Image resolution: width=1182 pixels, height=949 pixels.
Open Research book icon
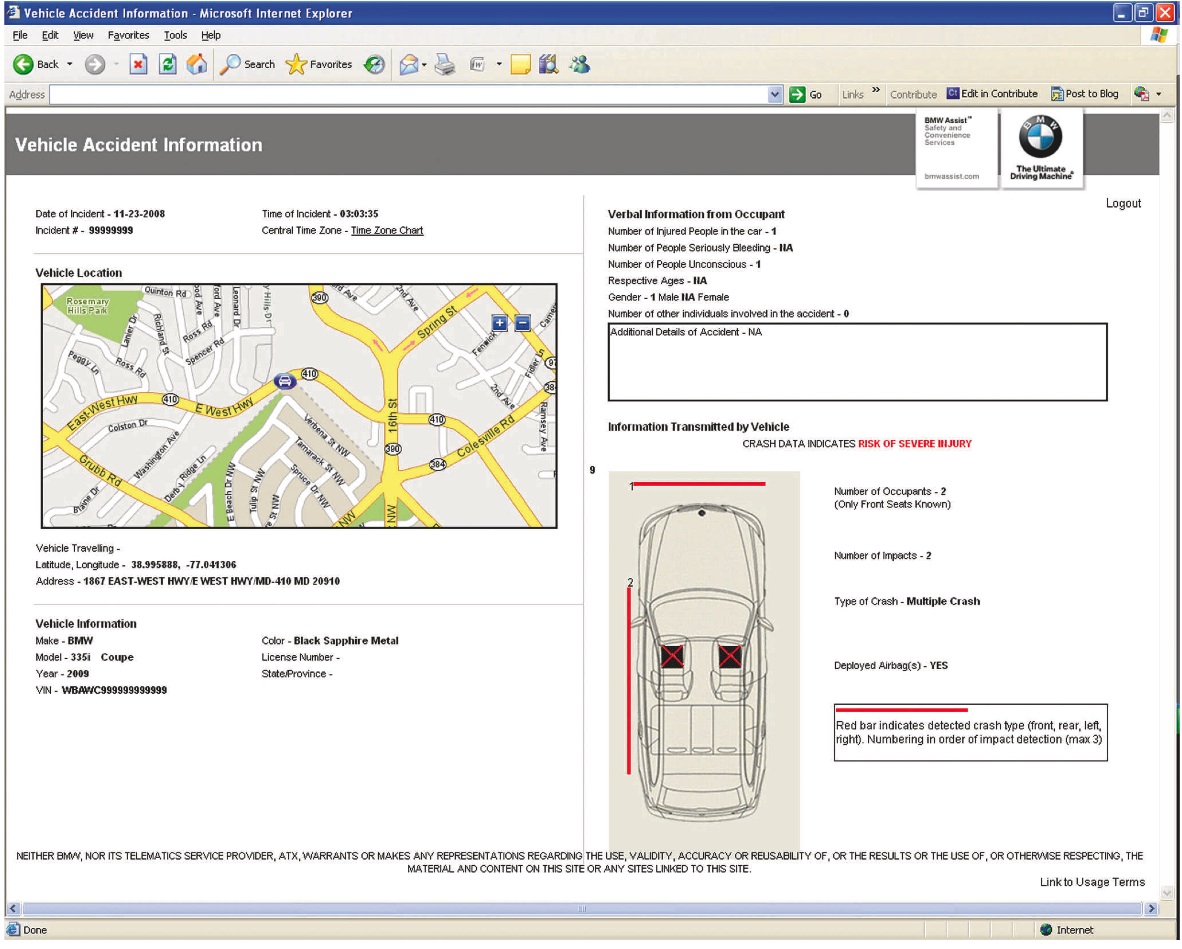coord(549,65)
